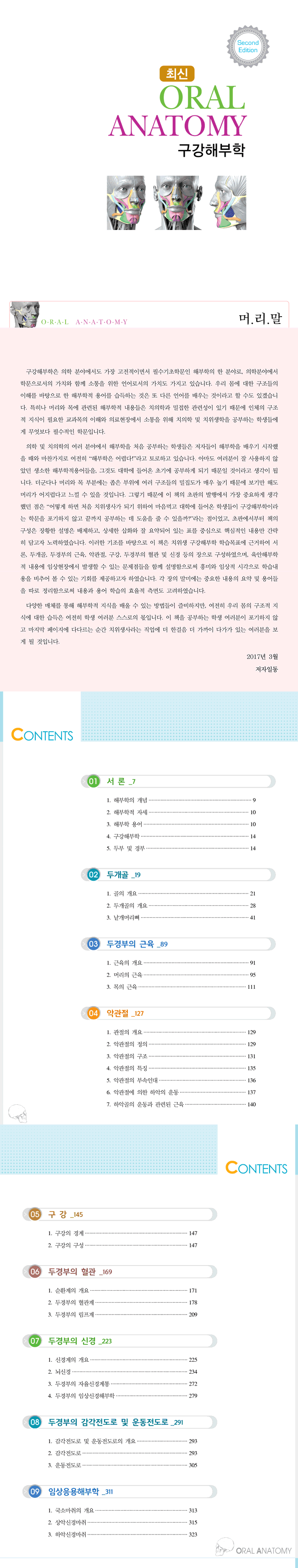Click the green 07 chapter number circle
The height and width of the screenshot is (1568, 298).
[35, 1341]
